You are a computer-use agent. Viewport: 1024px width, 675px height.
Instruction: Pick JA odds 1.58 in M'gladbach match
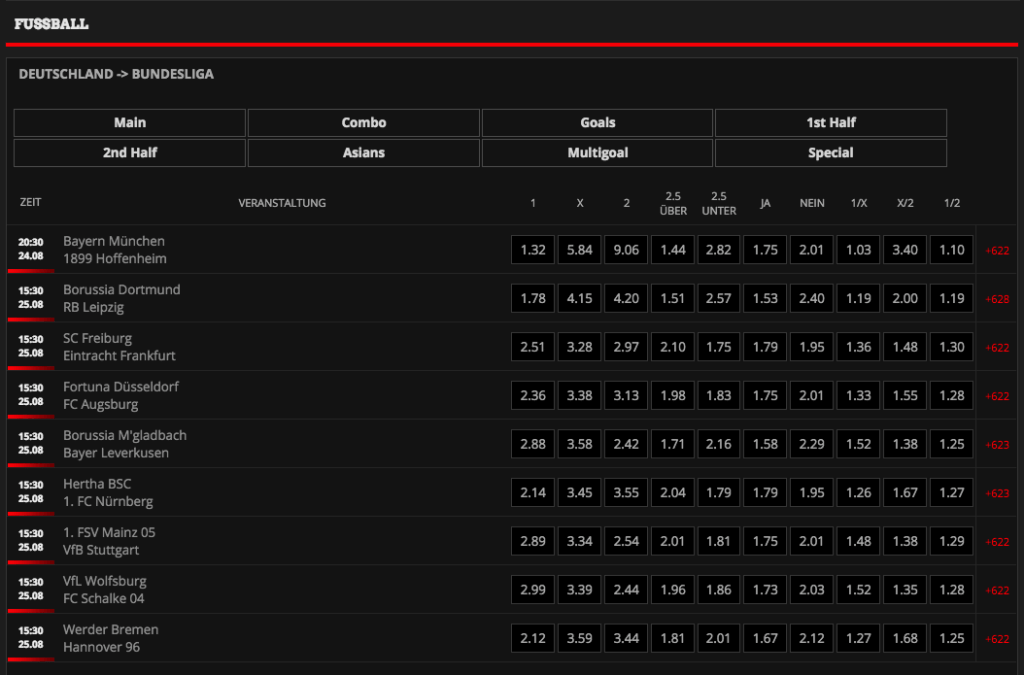[765, 444]
